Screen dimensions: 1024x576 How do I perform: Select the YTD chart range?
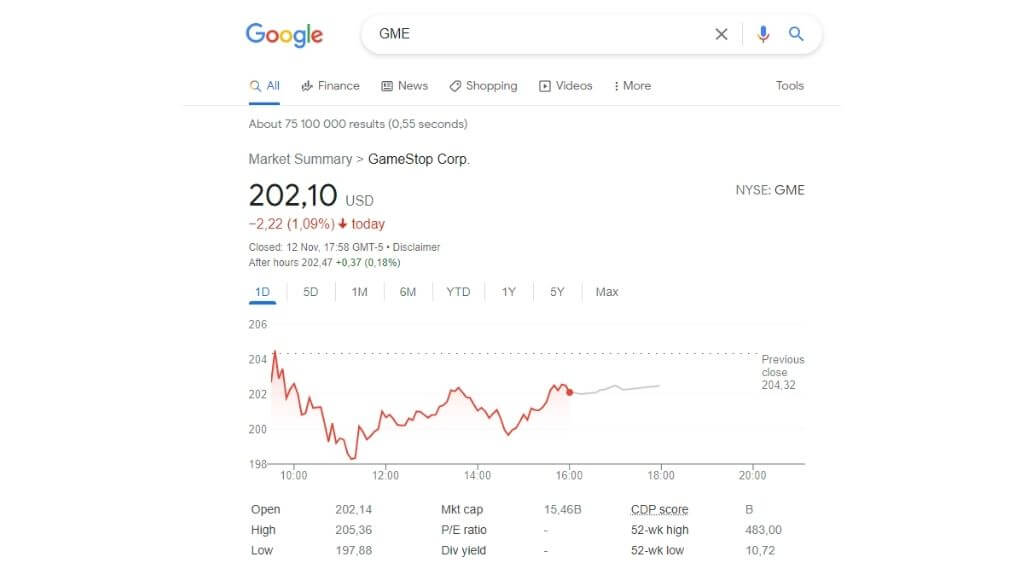click(x=458, y=292)
